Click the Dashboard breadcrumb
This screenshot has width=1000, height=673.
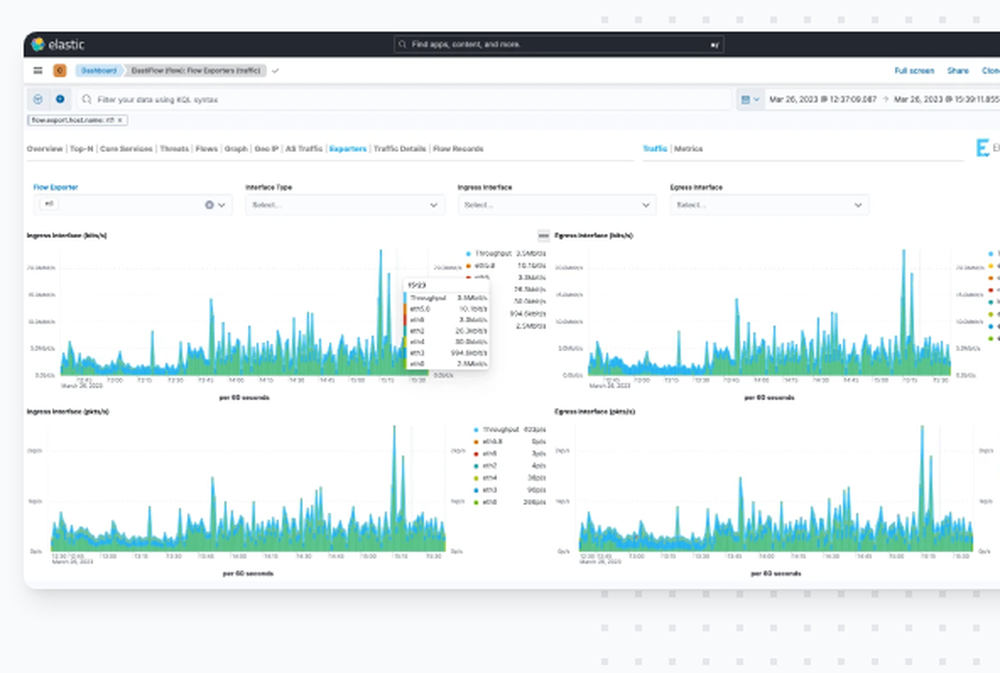pyautogui.click(x=99, y=71)
